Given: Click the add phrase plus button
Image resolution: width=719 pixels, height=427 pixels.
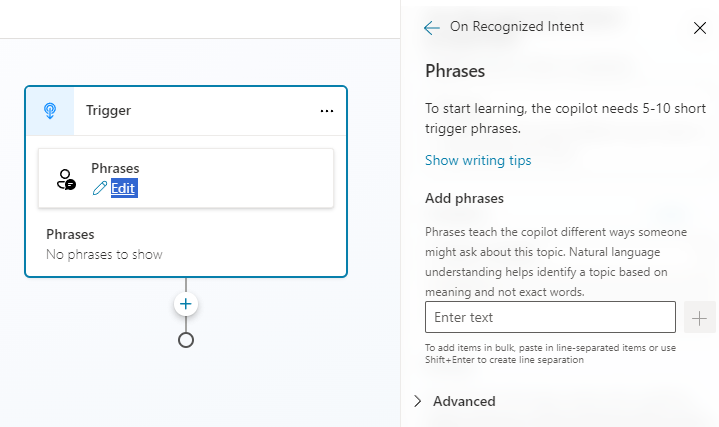Looking at the screenshot, I should pyautogui.click(x=699, y=318).
